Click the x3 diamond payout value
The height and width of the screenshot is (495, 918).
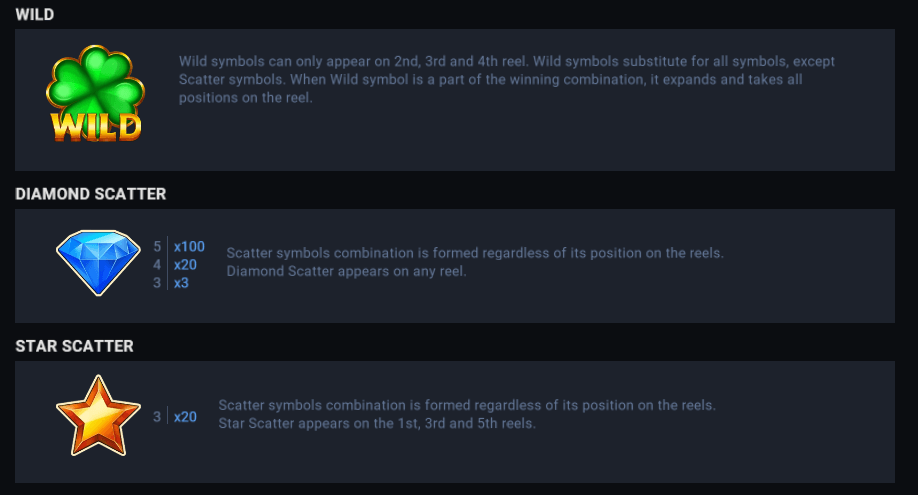pyautogui.click(x=181, y=283)
